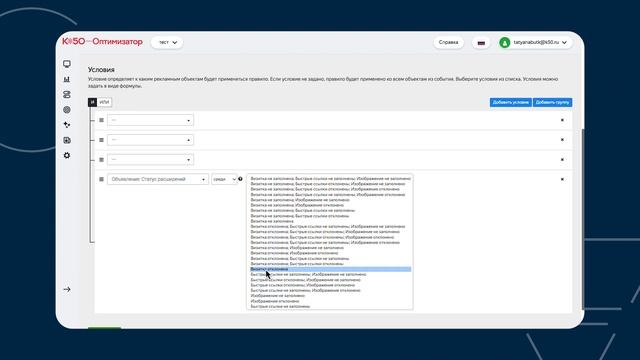Screen dimensions: 640x360
Task: Select 'Визитка отклонена; Быстрые ссылки отклонены; Изображение отклонено'
Action: coord(331,237)
